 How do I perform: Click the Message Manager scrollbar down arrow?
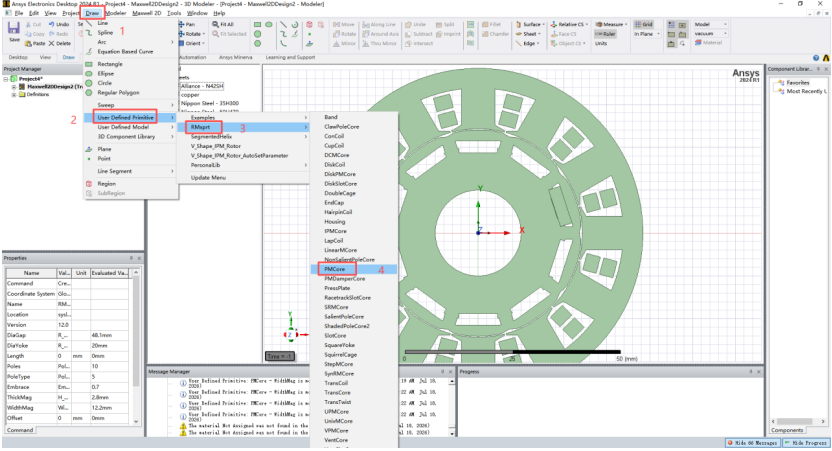452,433
